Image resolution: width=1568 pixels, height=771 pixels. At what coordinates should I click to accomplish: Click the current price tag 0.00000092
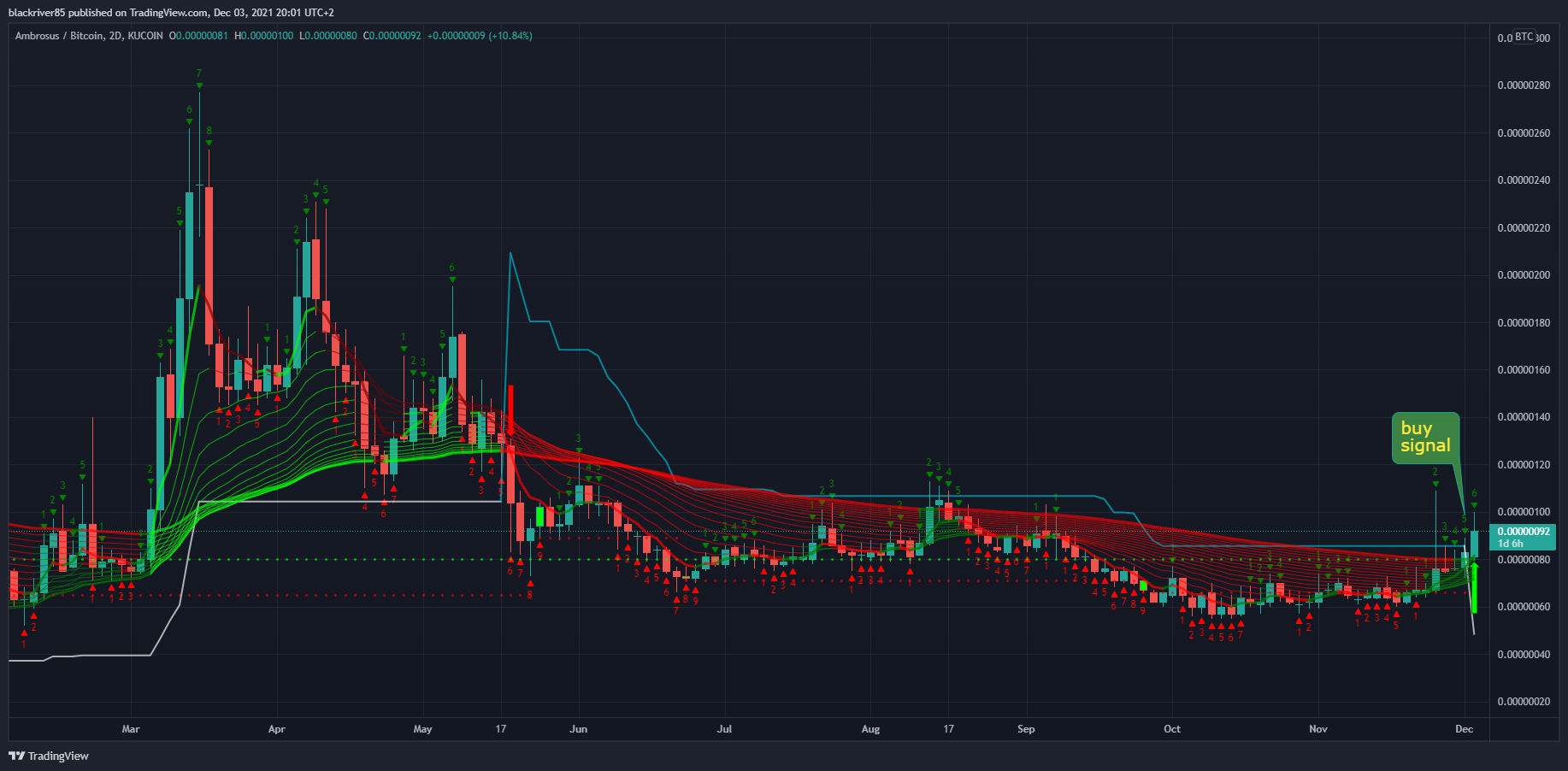[1524, 532]
